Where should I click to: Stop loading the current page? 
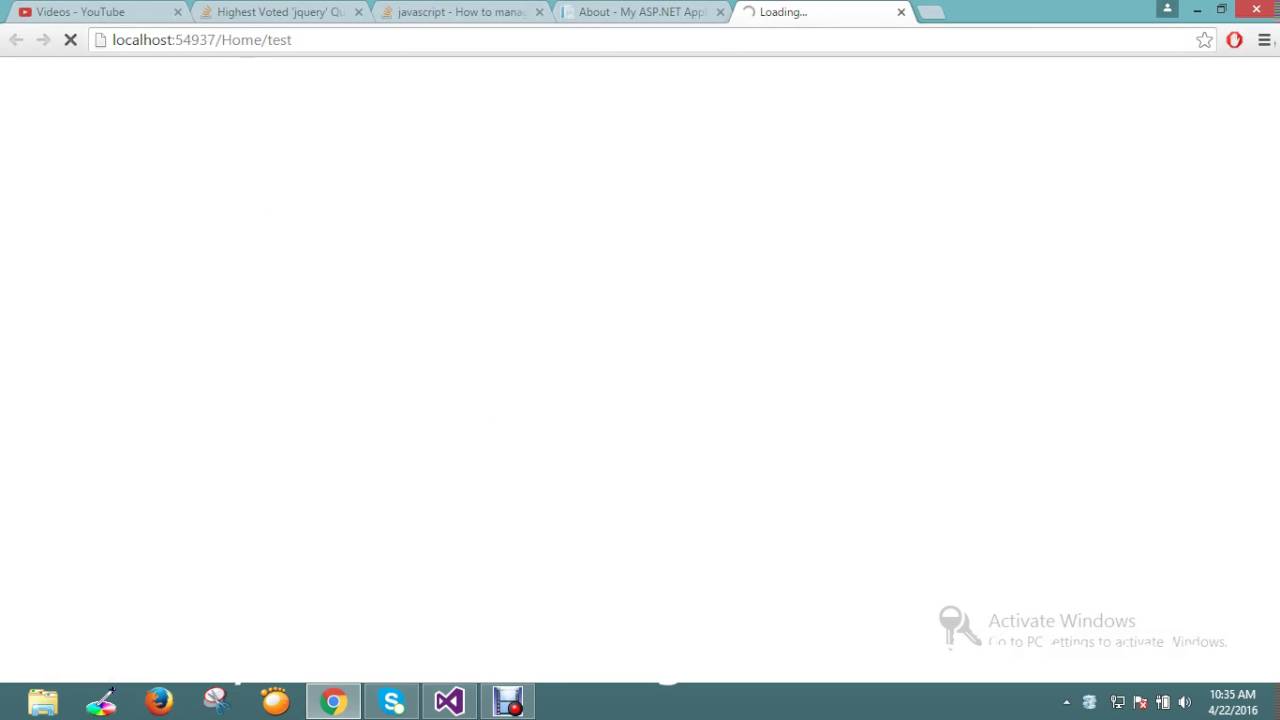70,40
